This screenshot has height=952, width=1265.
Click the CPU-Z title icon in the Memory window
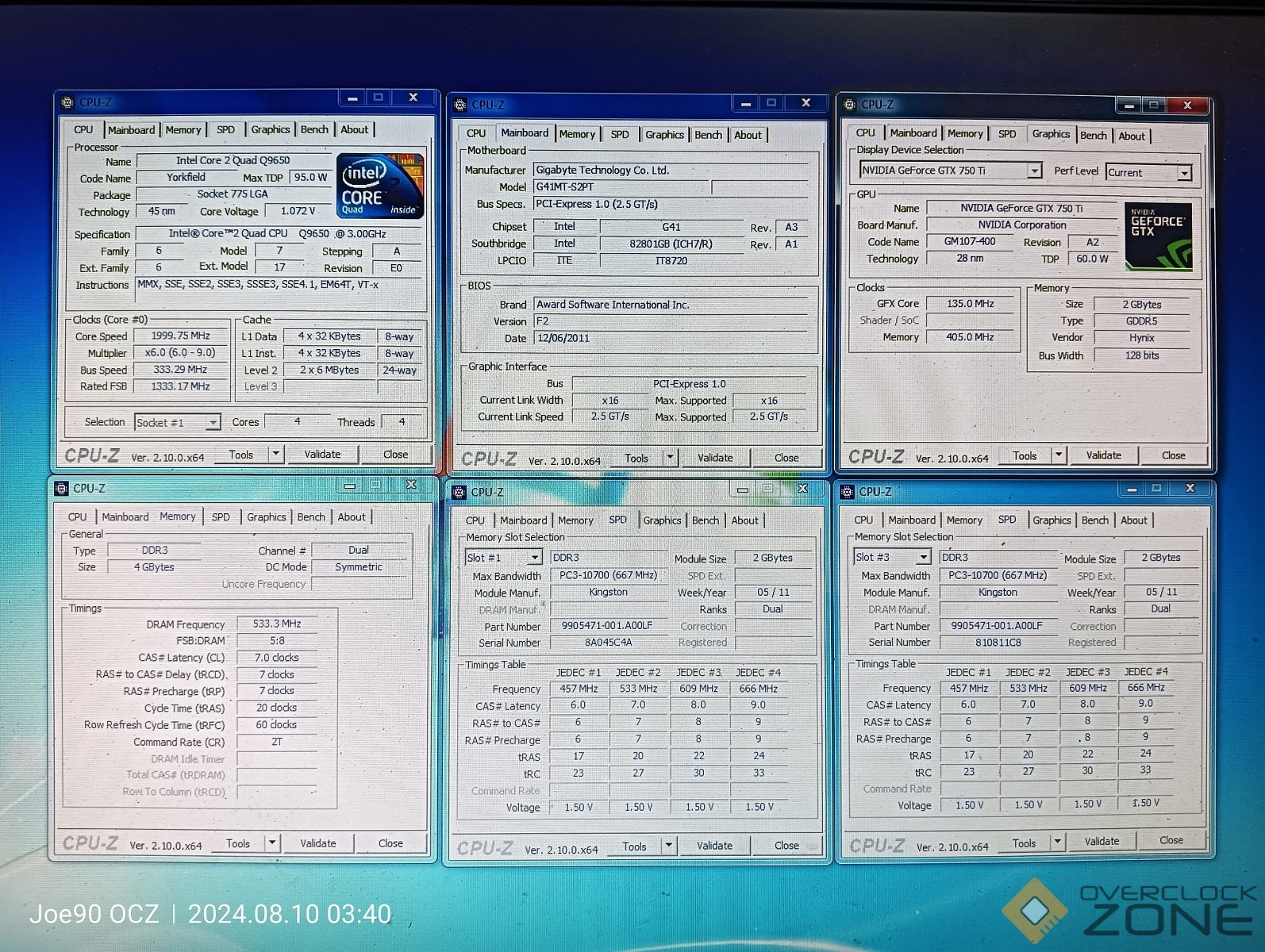61,489
